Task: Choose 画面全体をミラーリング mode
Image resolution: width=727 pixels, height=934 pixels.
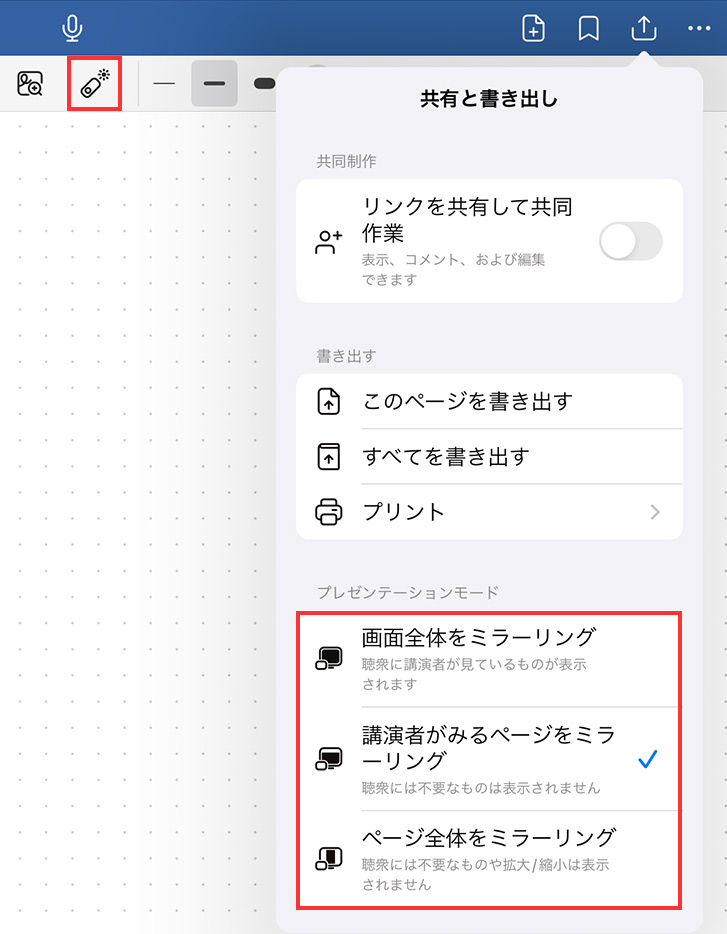Action: [489, 659]
